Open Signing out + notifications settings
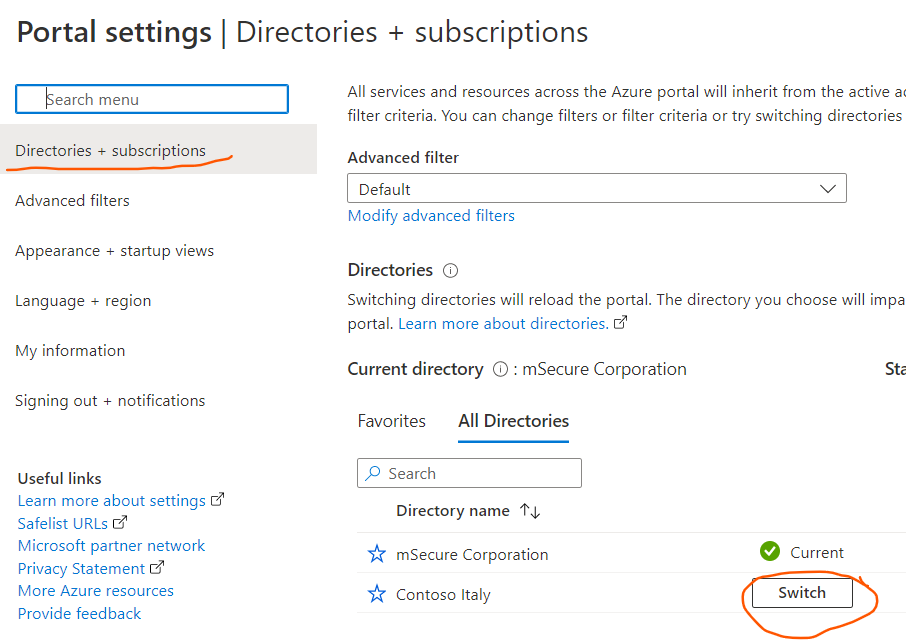 point(110,401)
